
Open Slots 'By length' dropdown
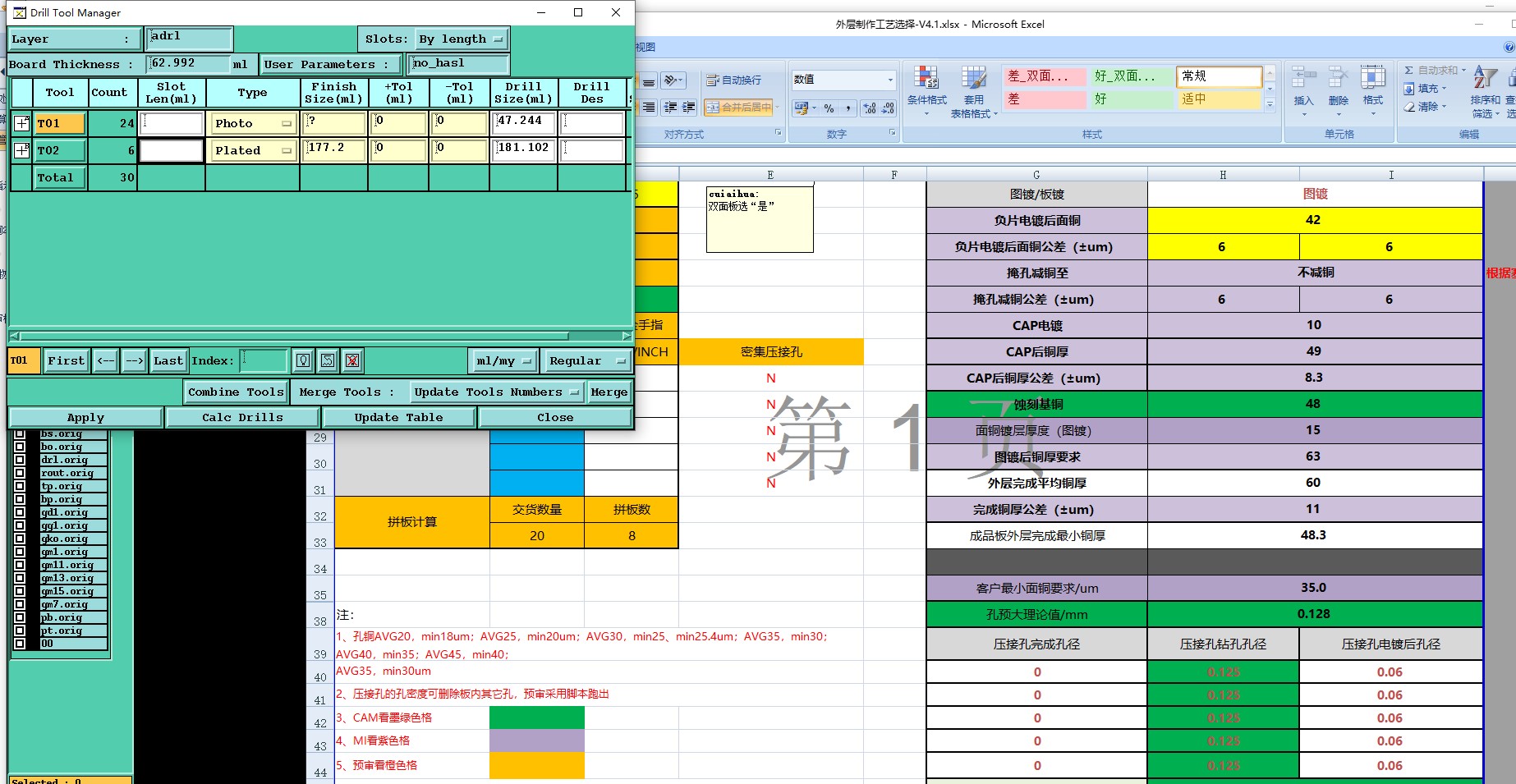tap(462, 39)
